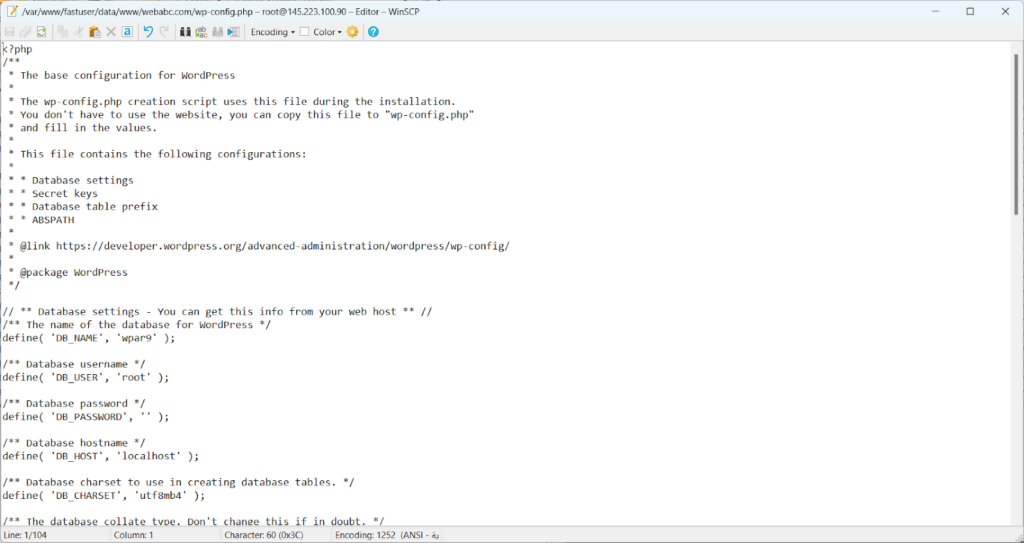The image size is (1024, 543).
Task: Click "The name of the database for WordPress" comment
Action: point(136,325)
